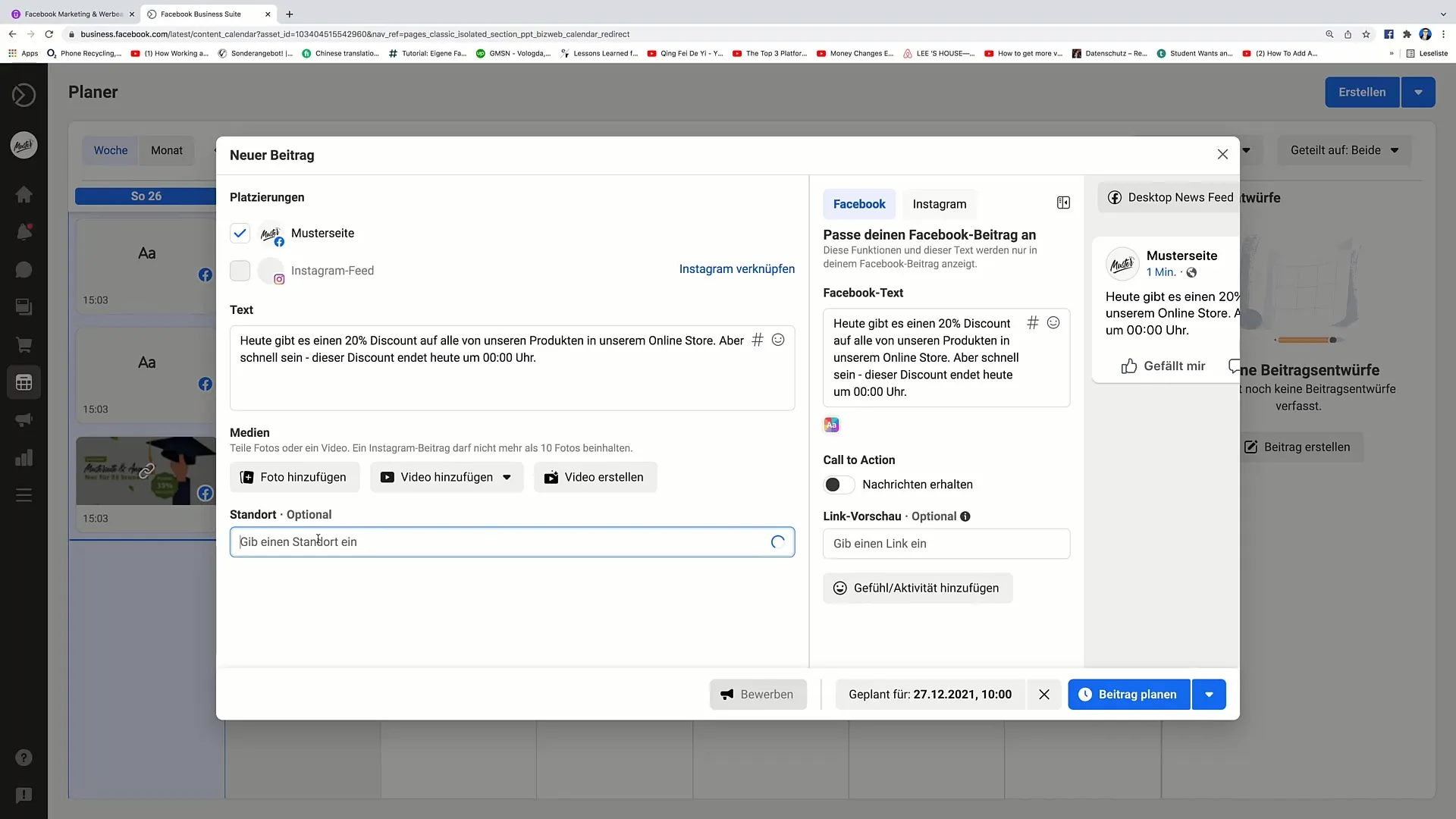
Task: Click the hashtag icon in text field
Action: pyautogui.click(x=757, y=339)
